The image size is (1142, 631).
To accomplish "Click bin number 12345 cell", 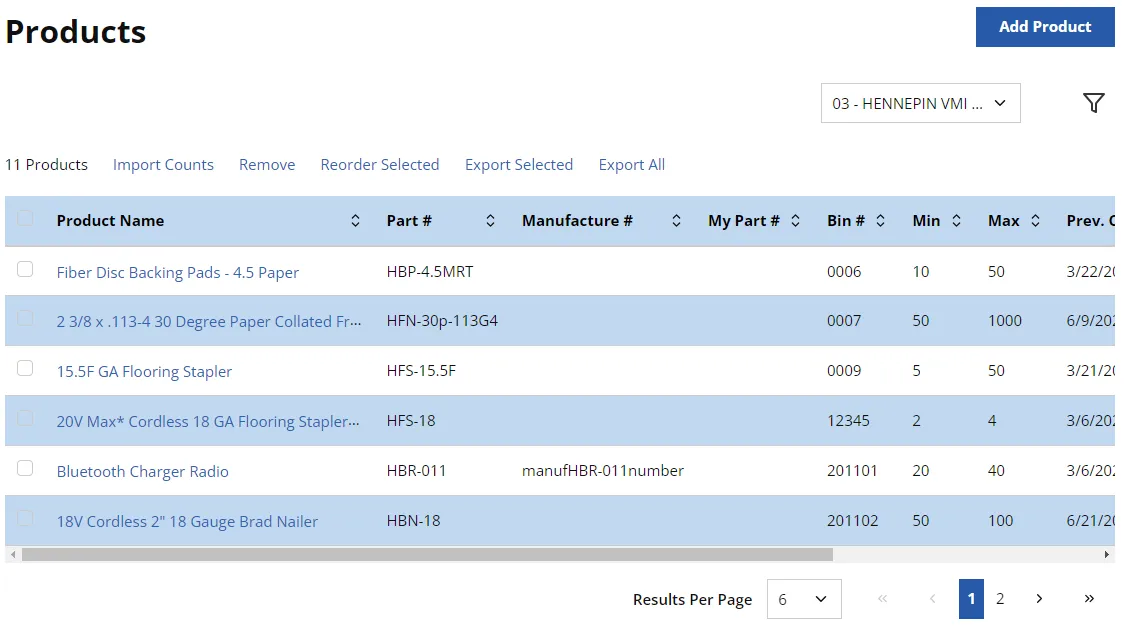I will (x=848, y=420).
